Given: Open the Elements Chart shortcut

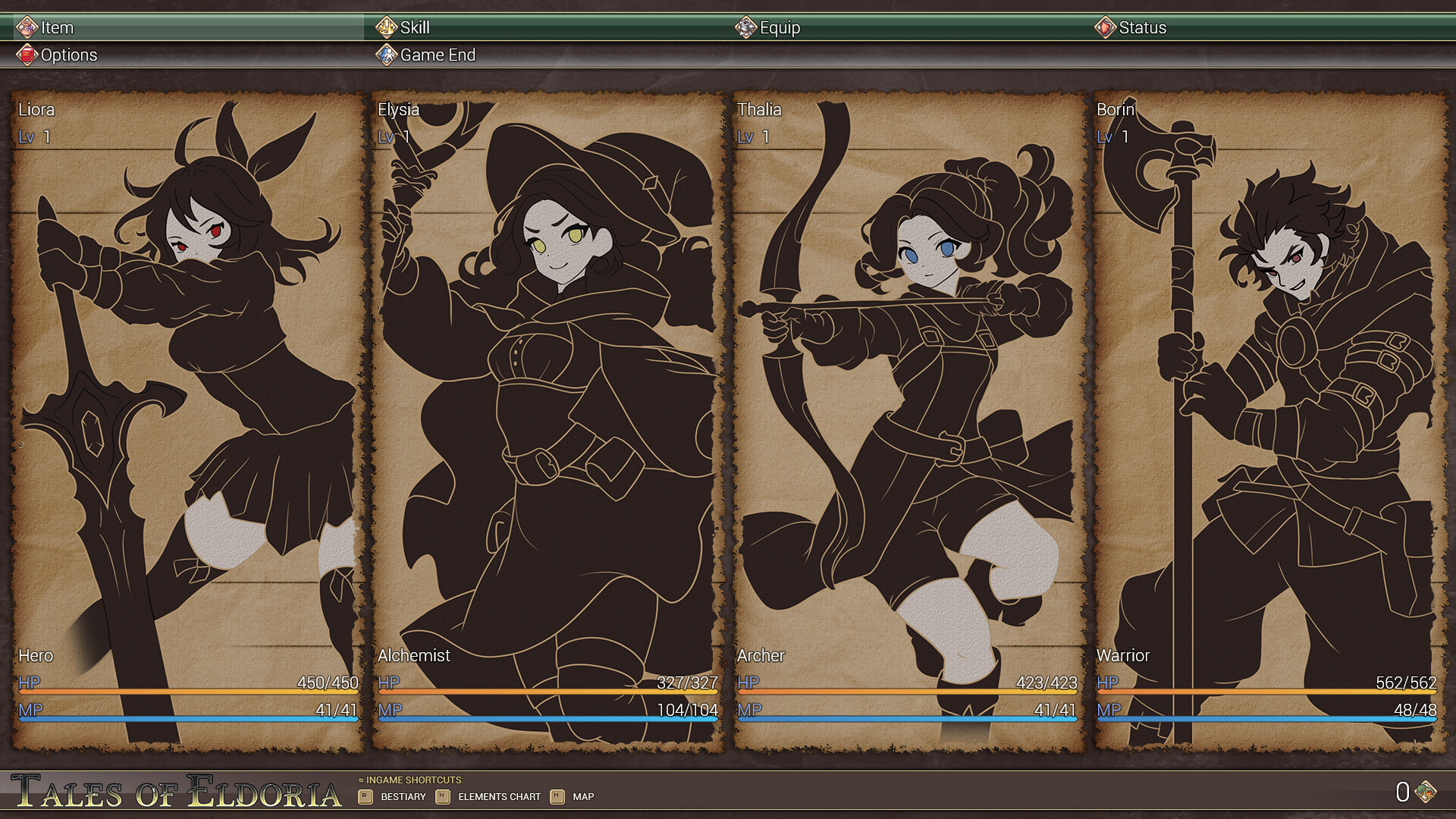Looking at the screenshot, I should coord(498,796).
